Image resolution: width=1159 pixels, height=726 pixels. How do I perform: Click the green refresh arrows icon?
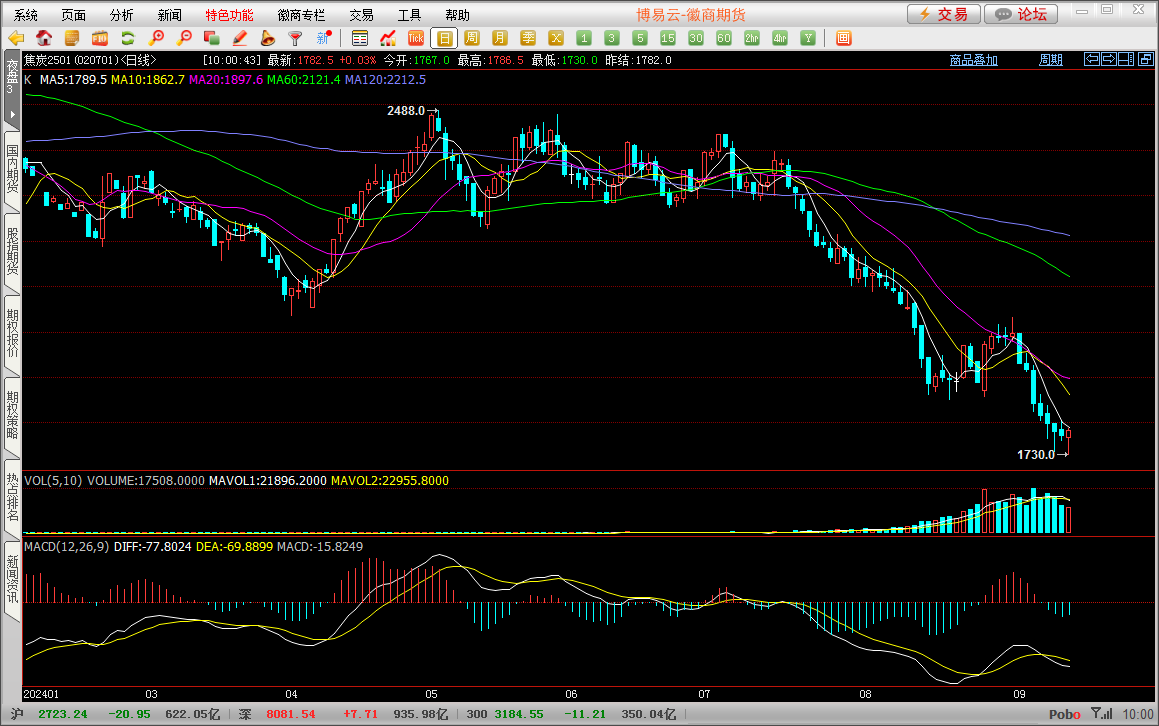127,38
